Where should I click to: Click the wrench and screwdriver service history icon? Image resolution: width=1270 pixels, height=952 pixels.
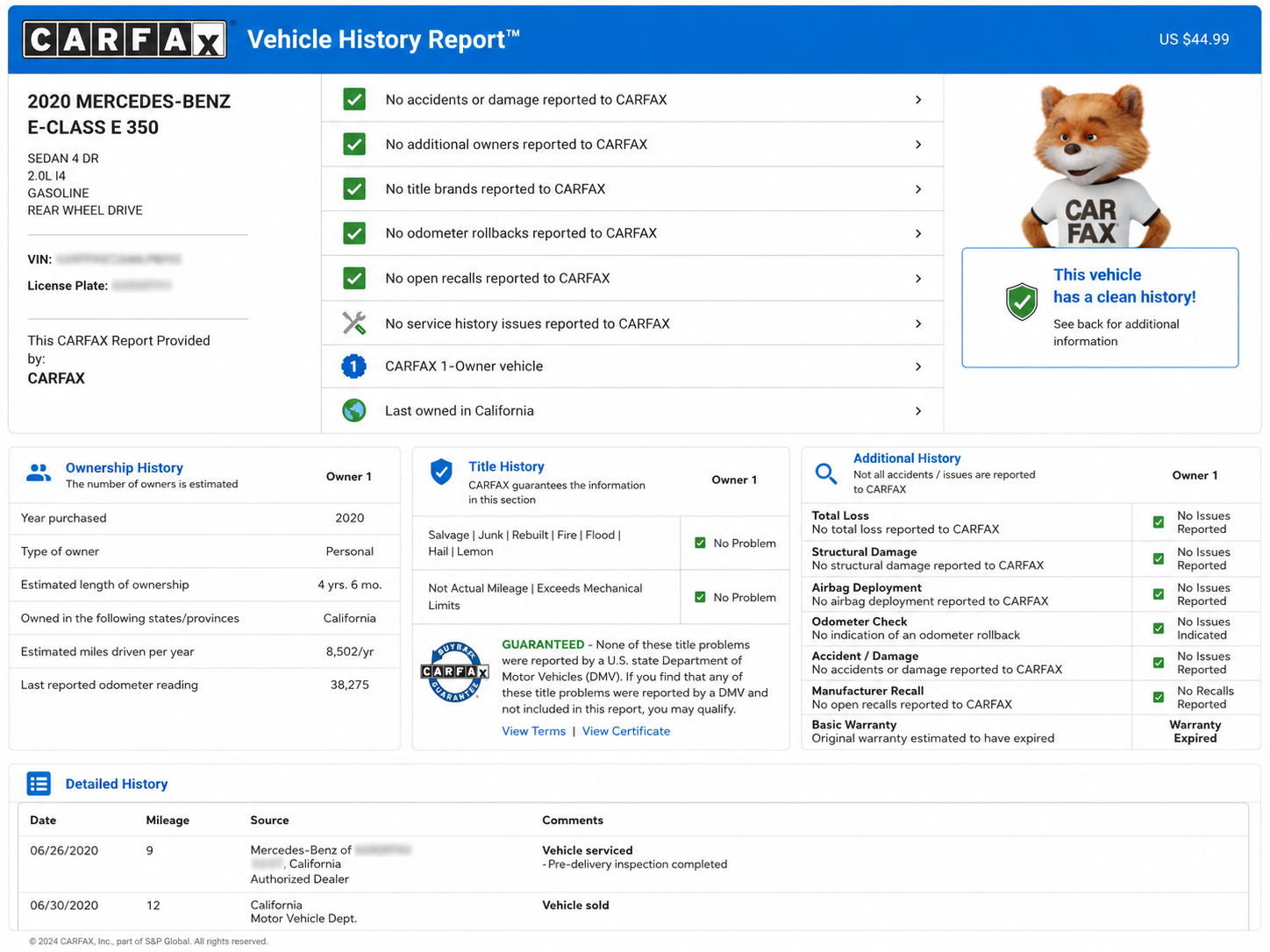[x=354, y=323]
